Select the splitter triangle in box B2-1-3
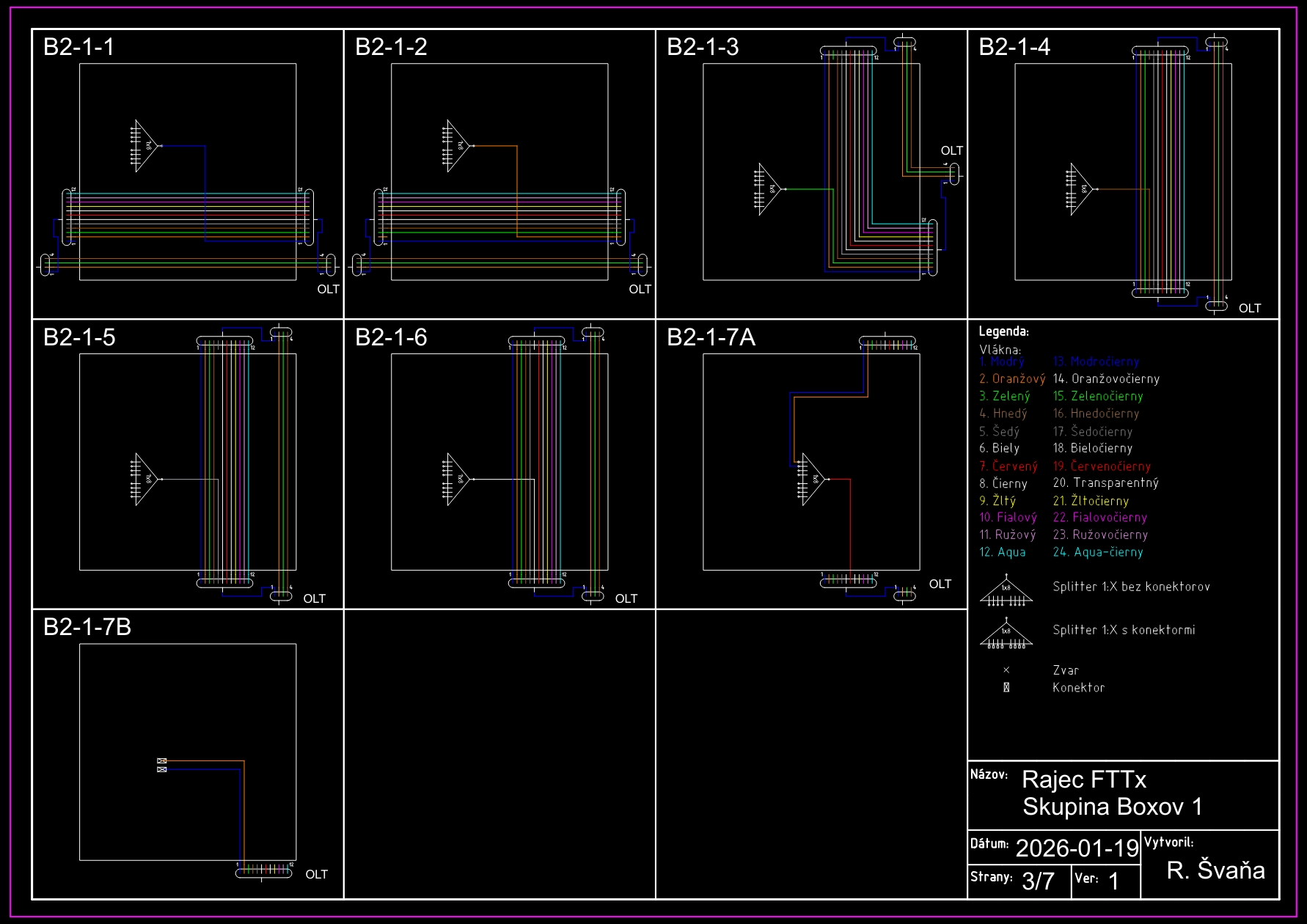The height and width of the screenshot is (924, 1307). [x=769, y=189]
